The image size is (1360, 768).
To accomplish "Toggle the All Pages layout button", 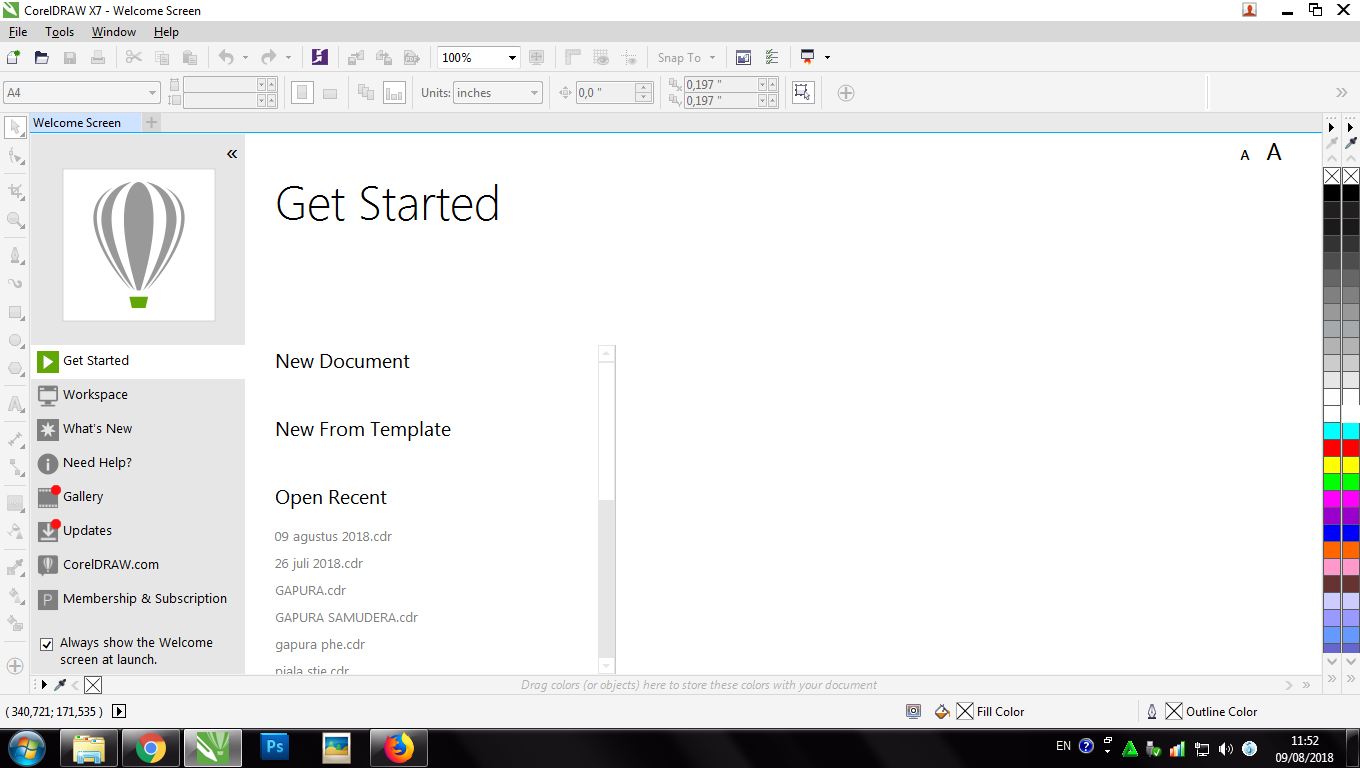I will pos(366,93).
